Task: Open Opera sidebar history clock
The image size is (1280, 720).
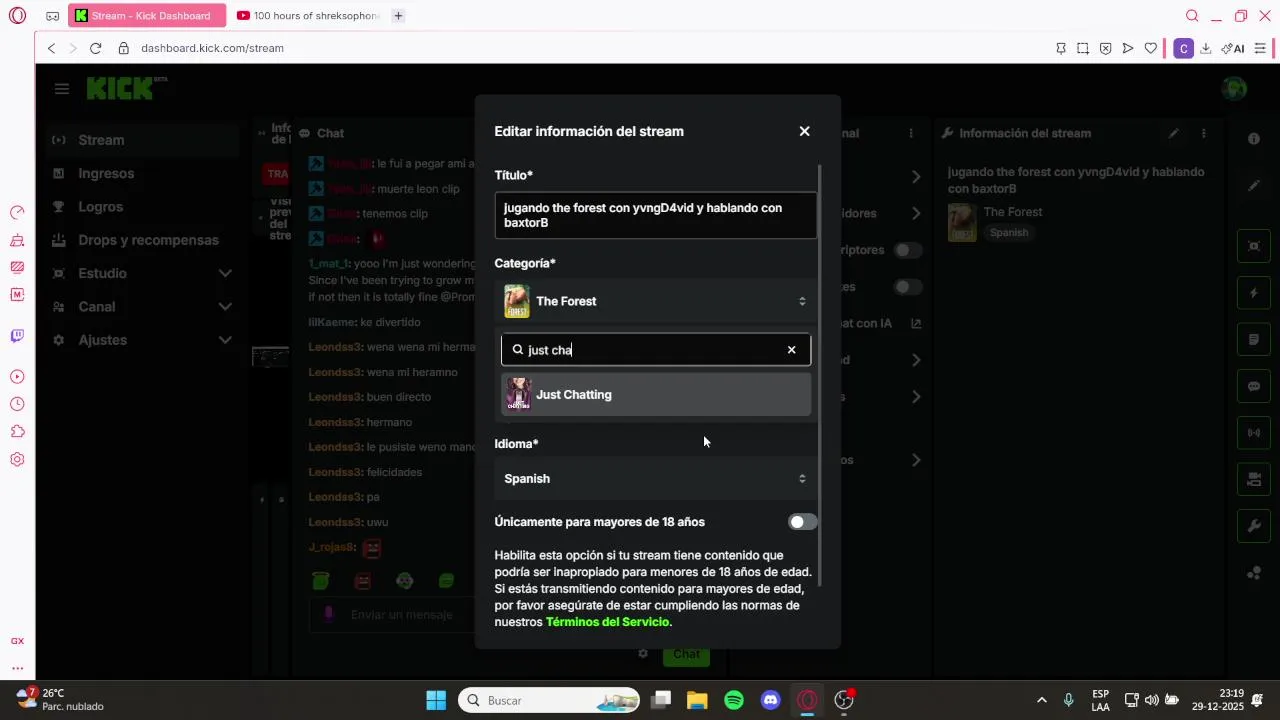Action: [17, 404]
